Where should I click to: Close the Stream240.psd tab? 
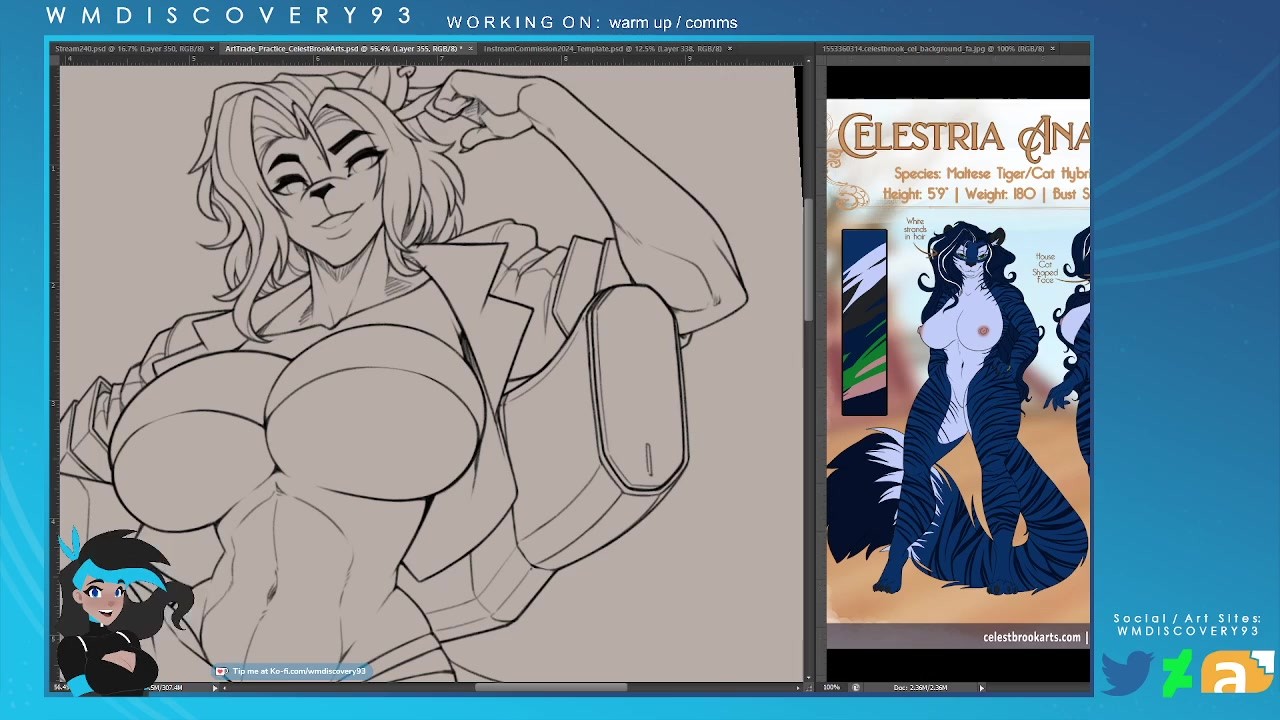212,48
